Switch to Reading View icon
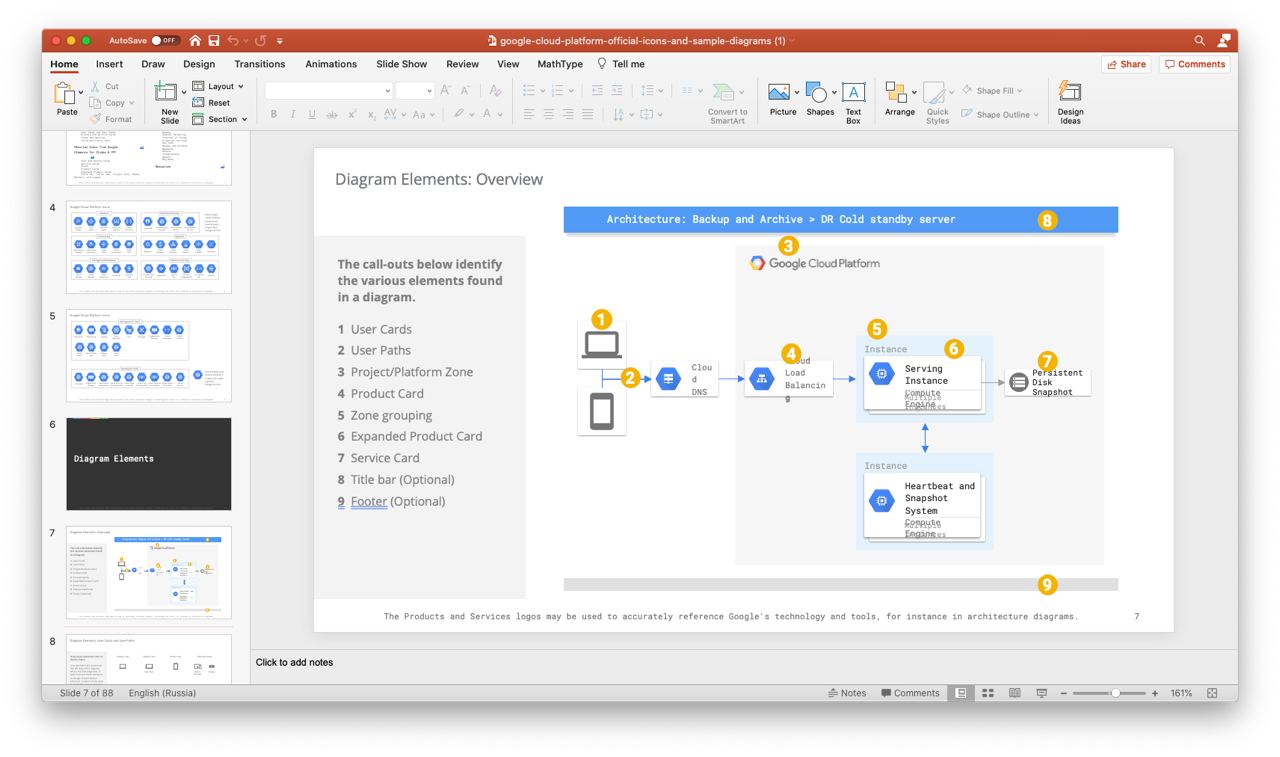1280x757 pixels. (1015, 693)
